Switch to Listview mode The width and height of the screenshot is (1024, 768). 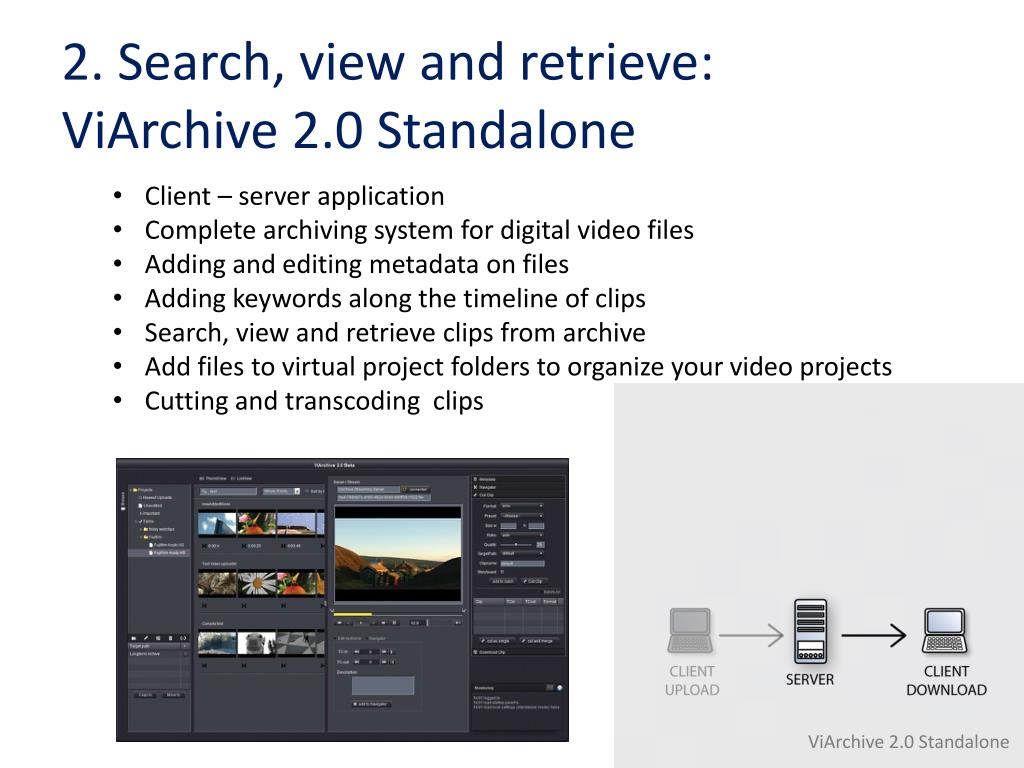pyautogui.click(x=242, y=479)
